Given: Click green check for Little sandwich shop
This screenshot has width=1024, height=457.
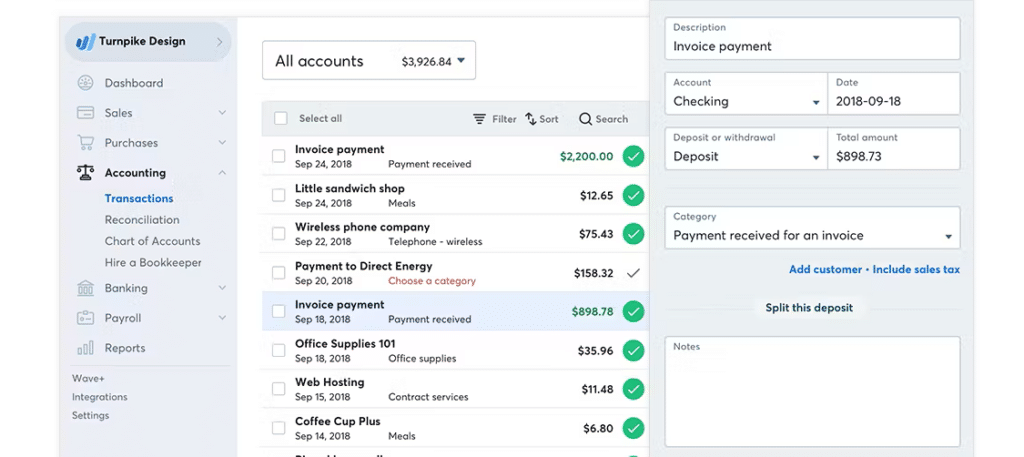Looking at the screenshot, I should [633, 195].
